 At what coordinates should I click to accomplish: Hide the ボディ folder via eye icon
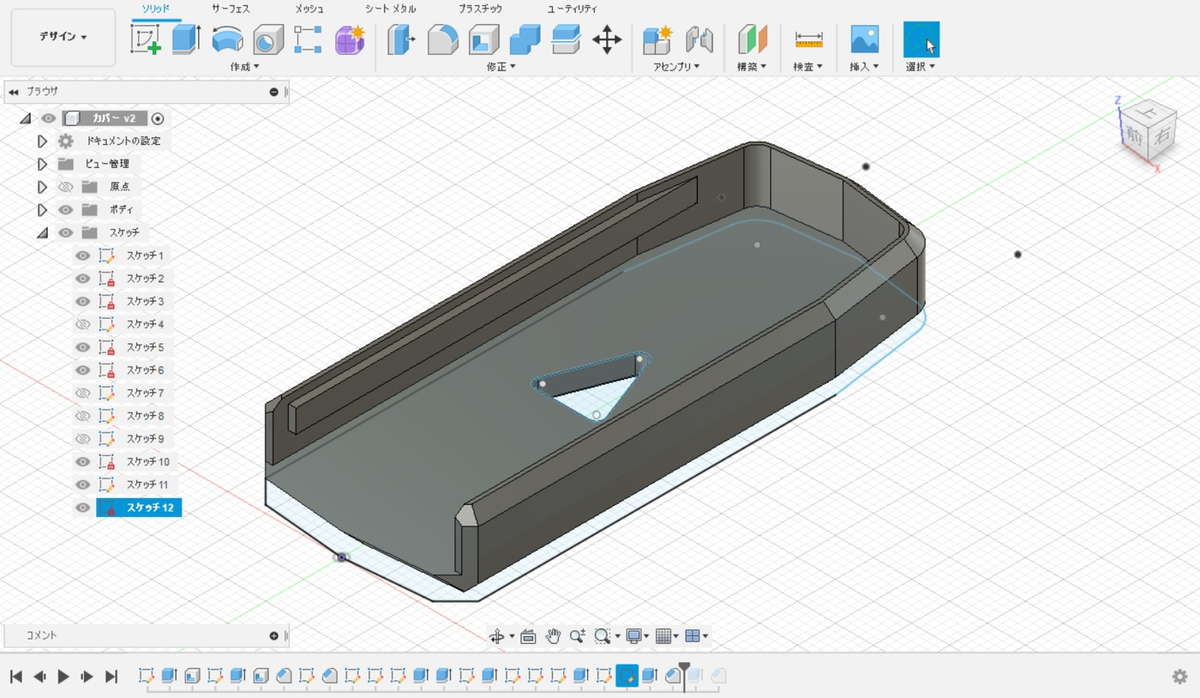66,210
